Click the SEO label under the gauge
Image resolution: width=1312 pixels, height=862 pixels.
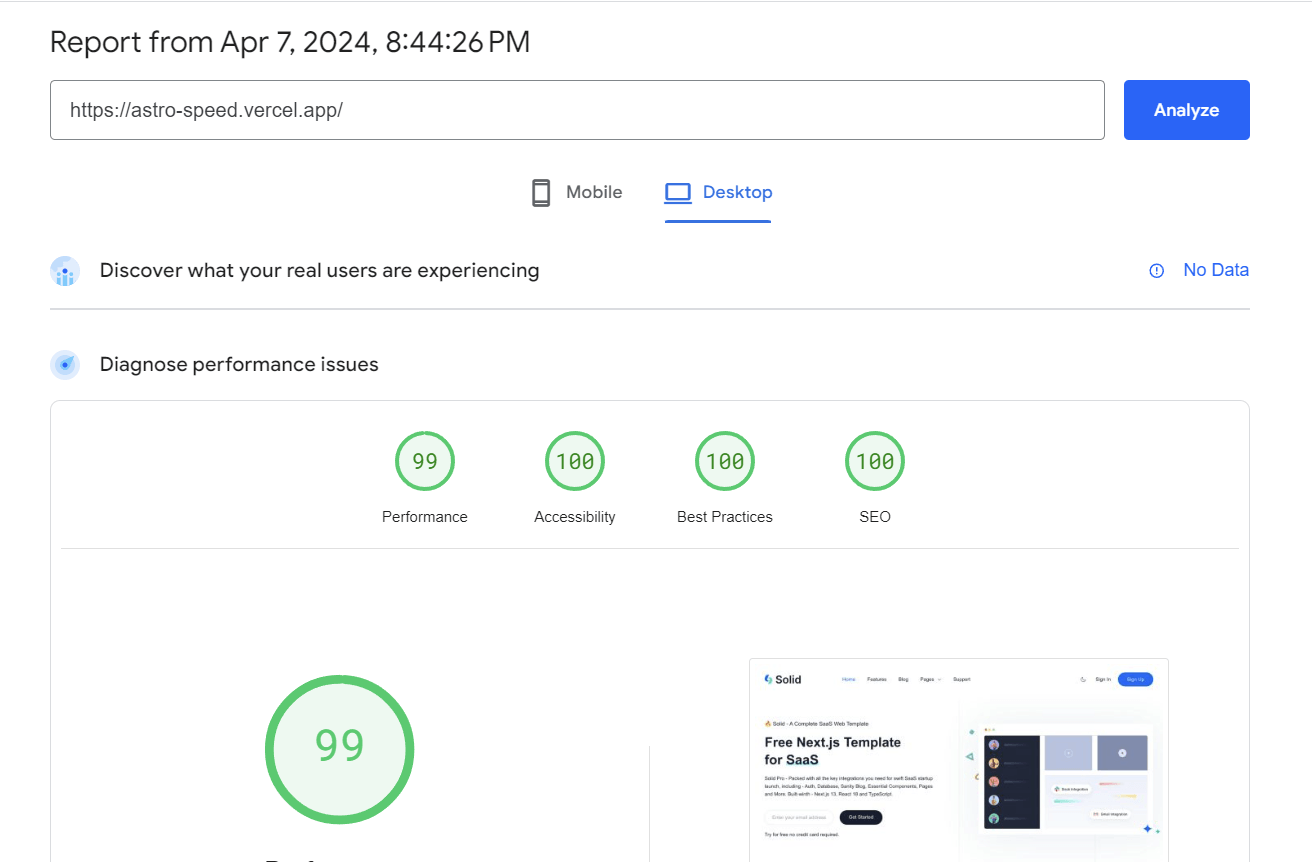pos(875,517)
